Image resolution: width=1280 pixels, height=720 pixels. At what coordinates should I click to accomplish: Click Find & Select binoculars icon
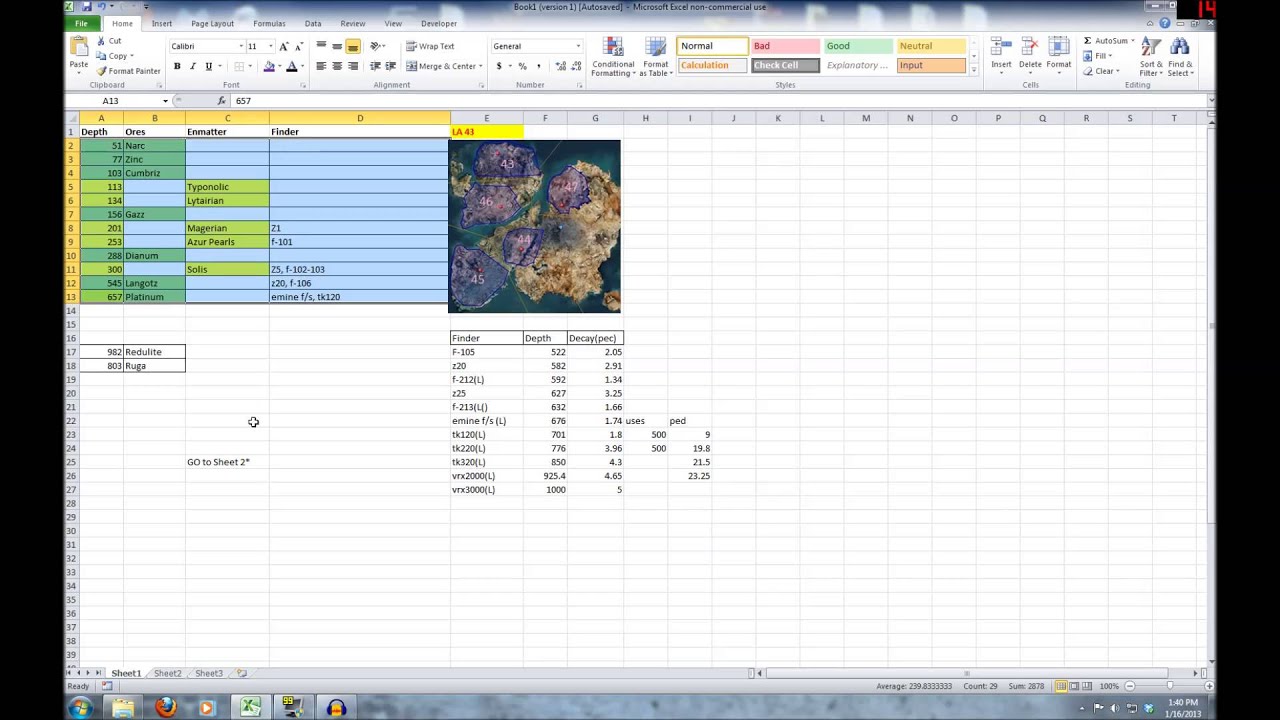coord(1180,48)
